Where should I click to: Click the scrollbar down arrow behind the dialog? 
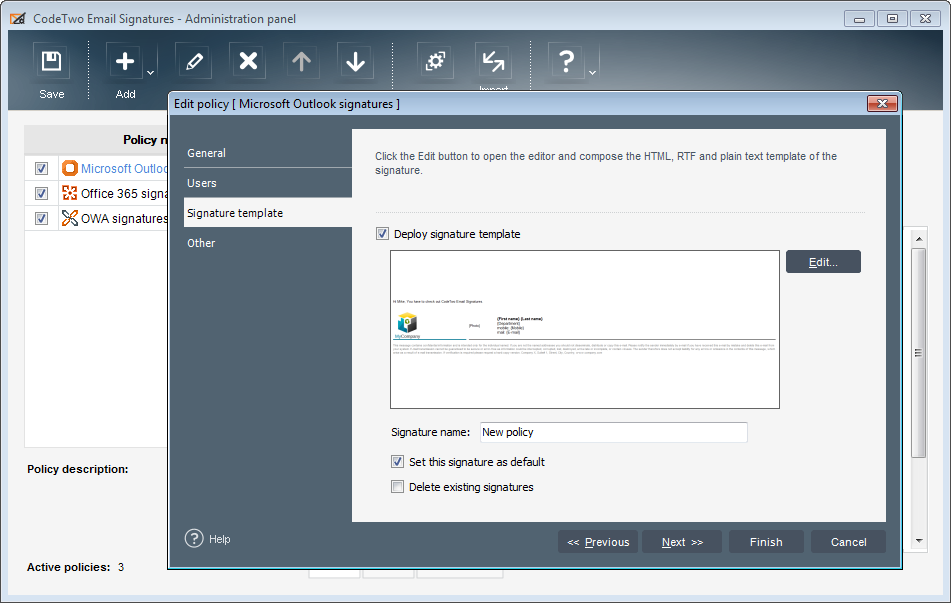(x=919, y=540)
